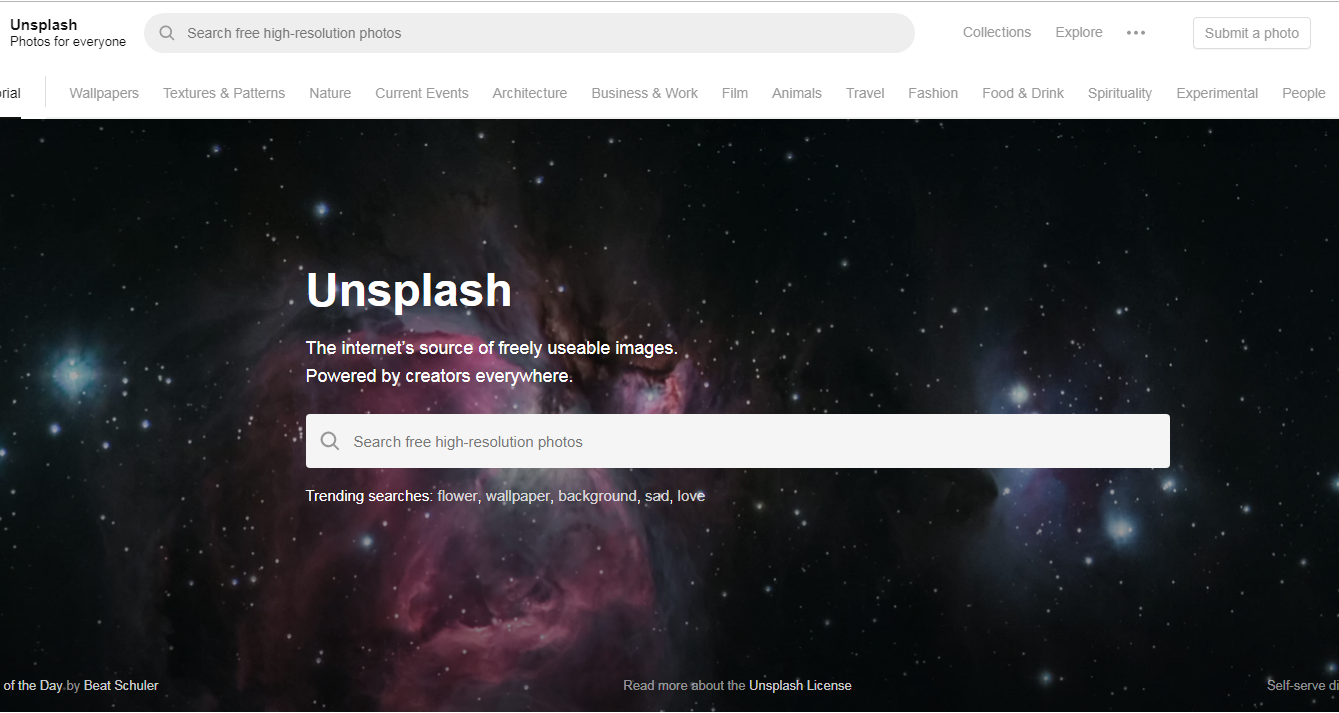Open the Food & Drink category

(x=1023, y=93)
